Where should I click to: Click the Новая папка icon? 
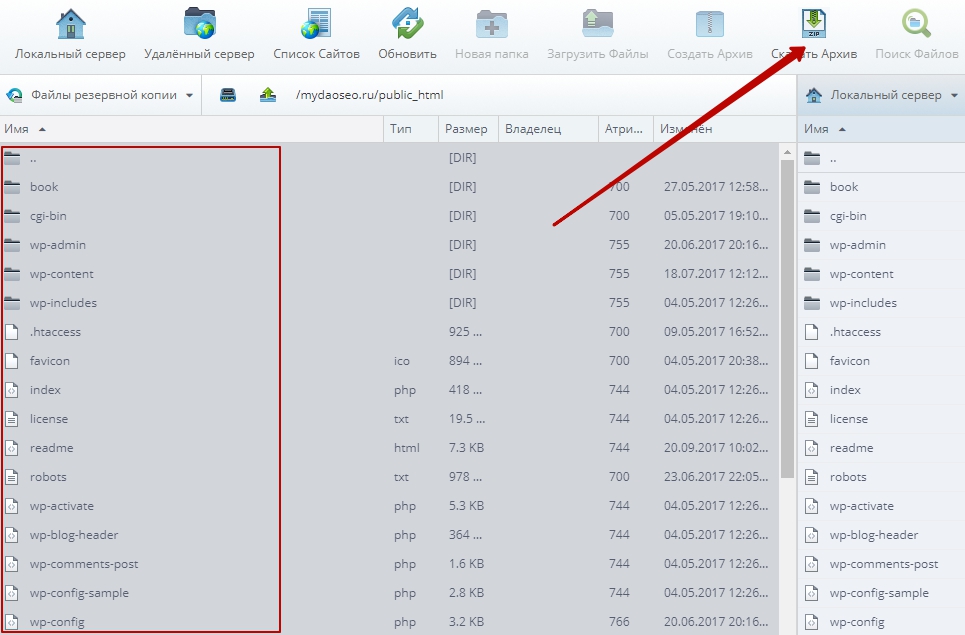(x=492, y=24)
